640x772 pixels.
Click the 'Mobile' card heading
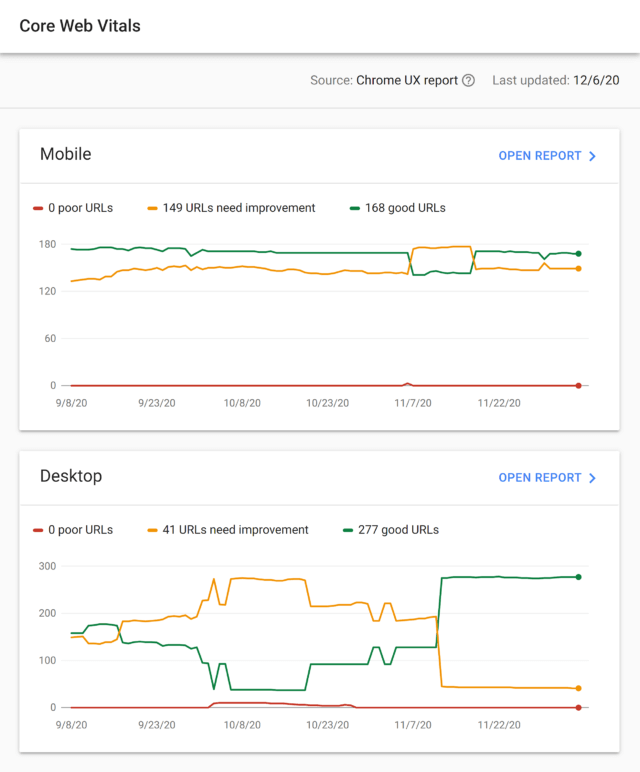click(x=65, y=154)
